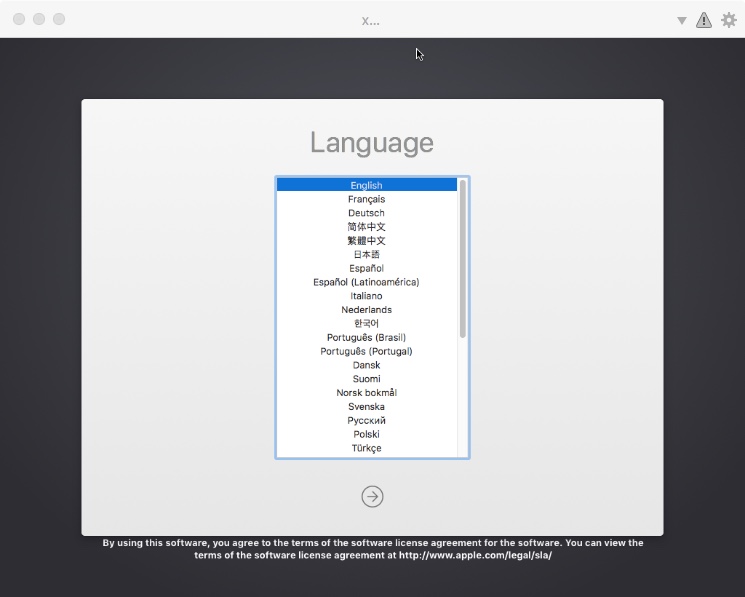Select Svenska language

click(366, 407)
